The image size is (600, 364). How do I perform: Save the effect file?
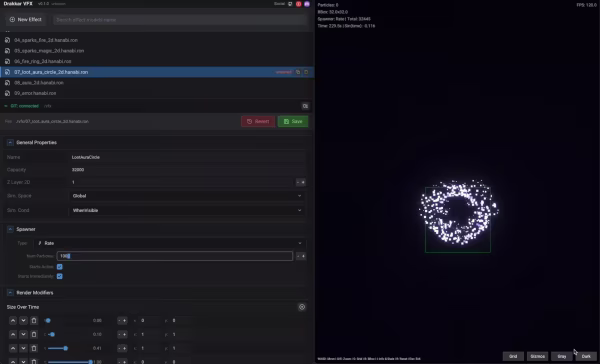[x=293, y=121]
